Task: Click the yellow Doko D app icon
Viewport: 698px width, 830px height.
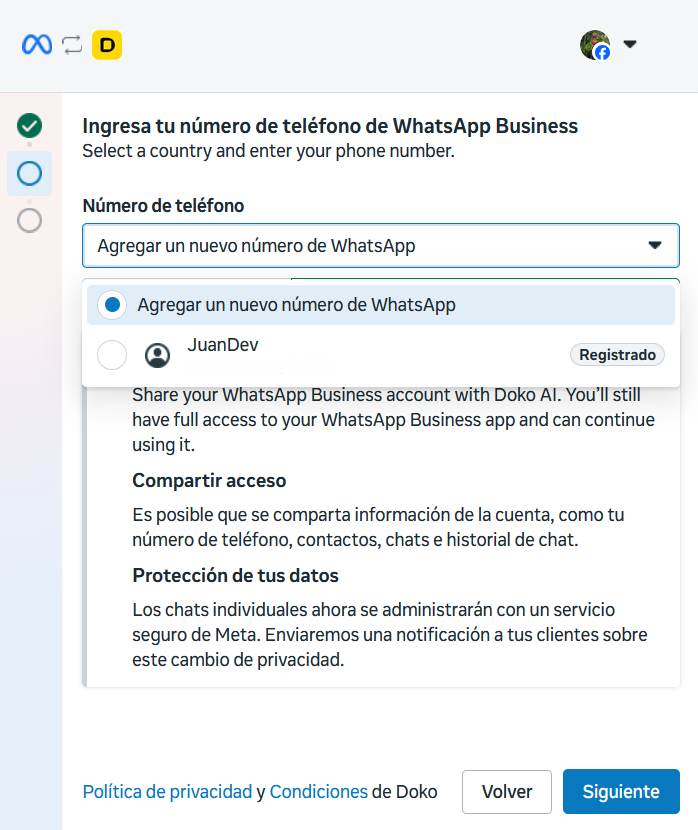Action: point(107,45)
